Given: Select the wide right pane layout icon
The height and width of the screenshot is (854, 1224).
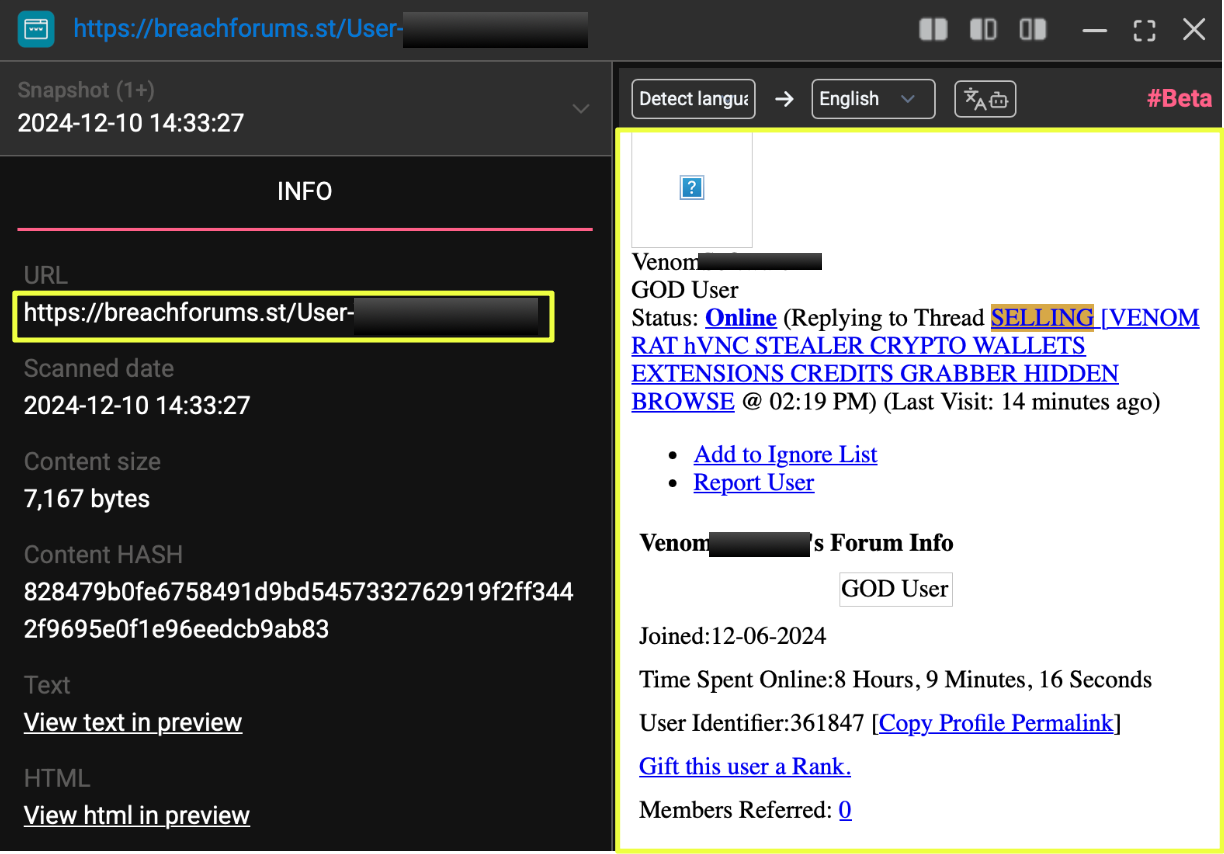Looking at the screenshot, I should (x=1033, y=30).
